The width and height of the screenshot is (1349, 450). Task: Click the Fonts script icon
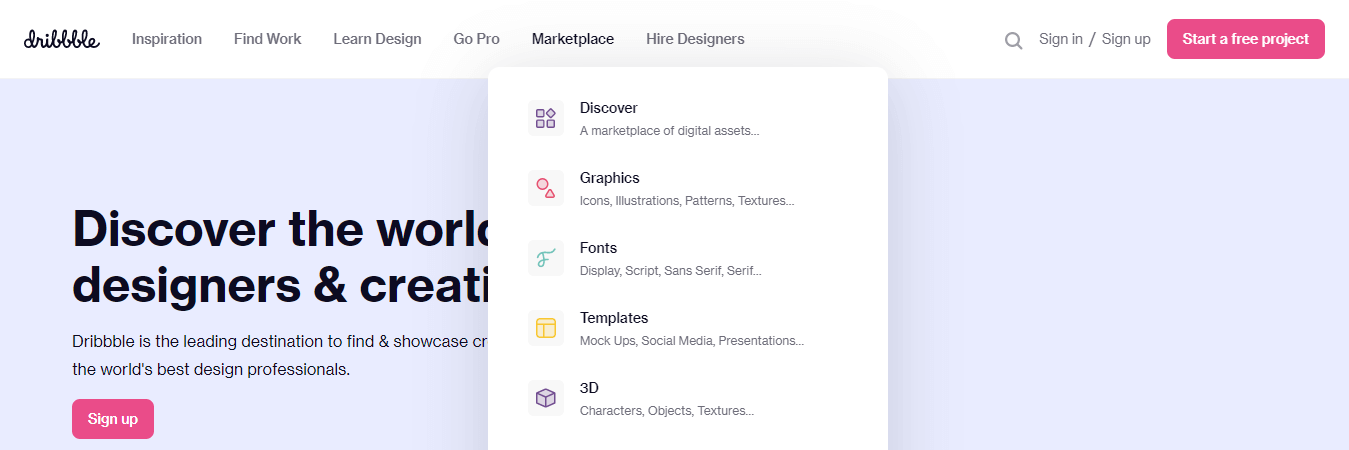click(546, 258)
